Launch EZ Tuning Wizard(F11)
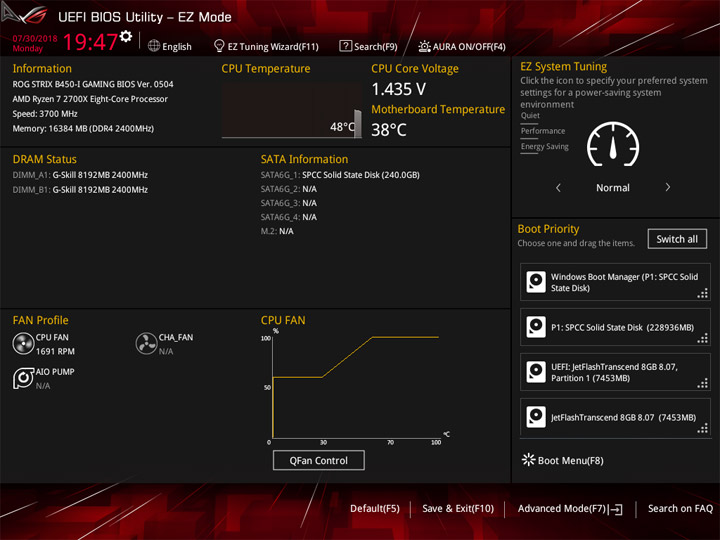 (x=273, y=46)
